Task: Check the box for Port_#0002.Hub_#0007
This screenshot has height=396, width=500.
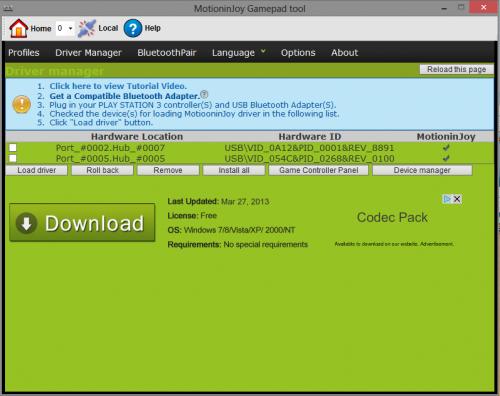Action: click(x=13, y=148)
